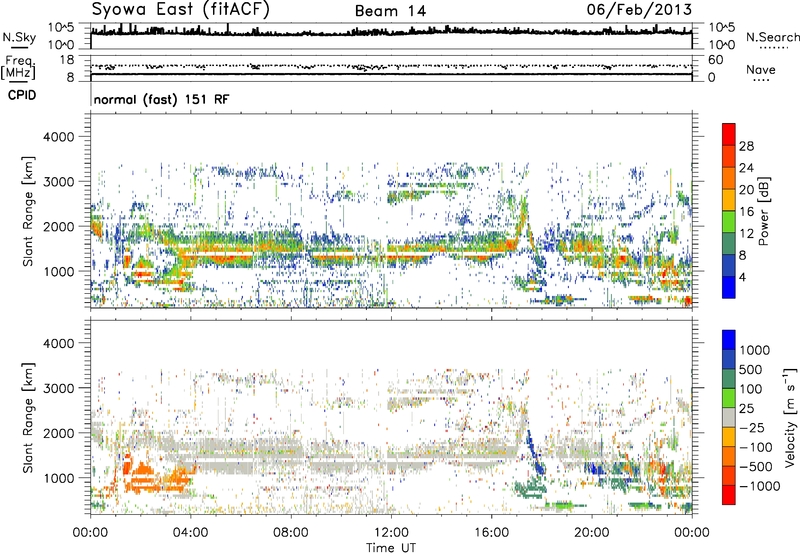Pick the gray segment of Velocity color bar

[729, 418]
